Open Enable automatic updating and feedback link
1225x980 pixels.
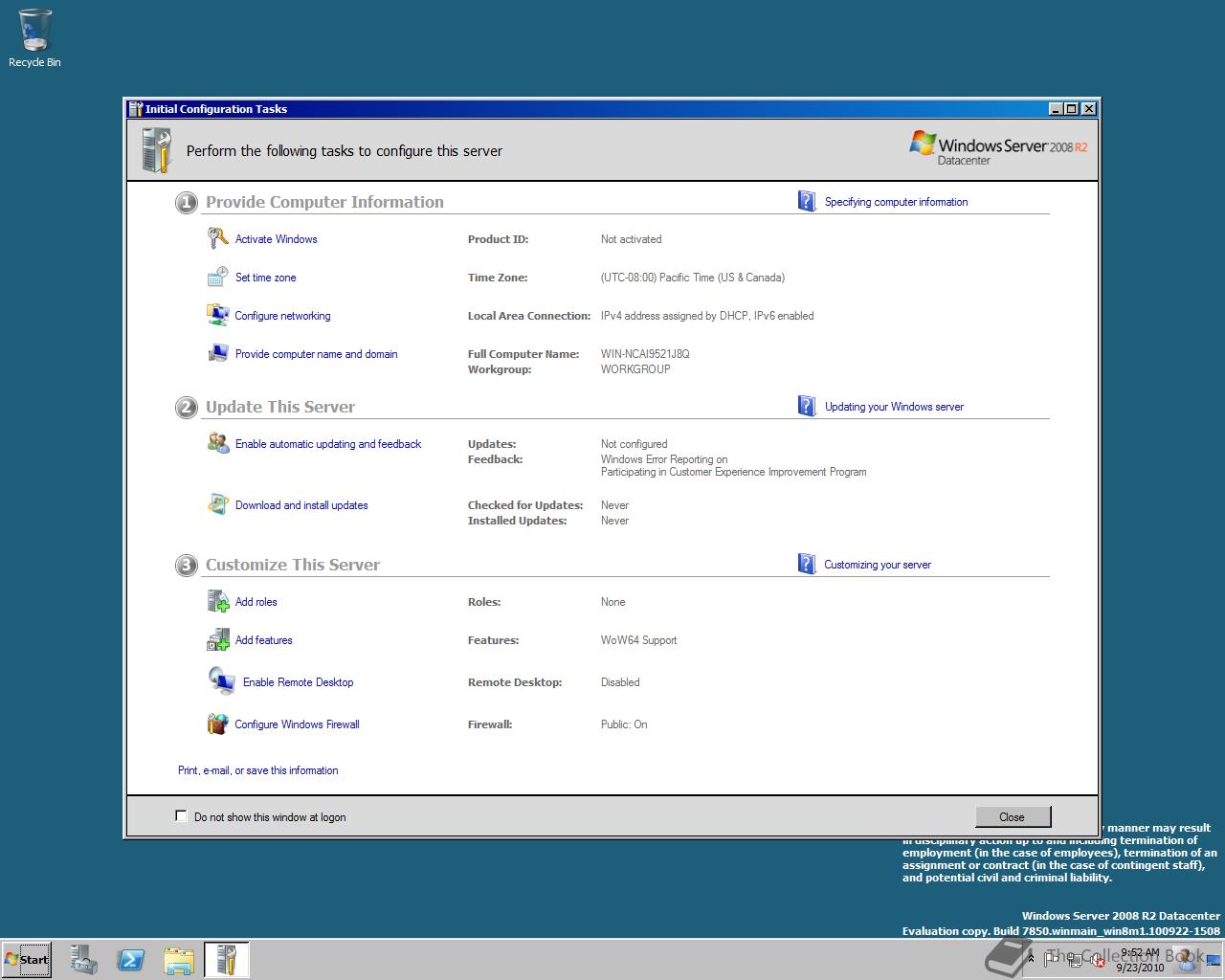tap(328, 444)
